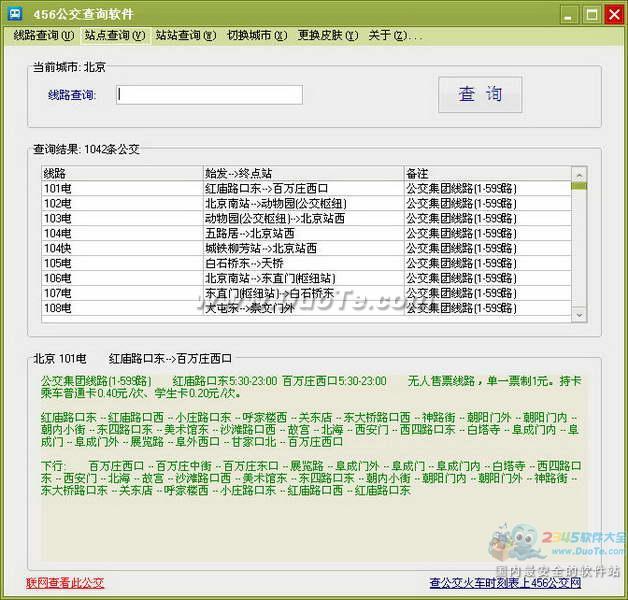This screenshot has width=628, height=600.
Task: Select the 105电 route row
Action: (306, 263)
